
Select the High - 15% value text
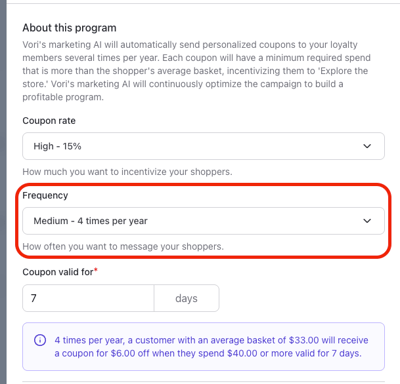[57, 146]
